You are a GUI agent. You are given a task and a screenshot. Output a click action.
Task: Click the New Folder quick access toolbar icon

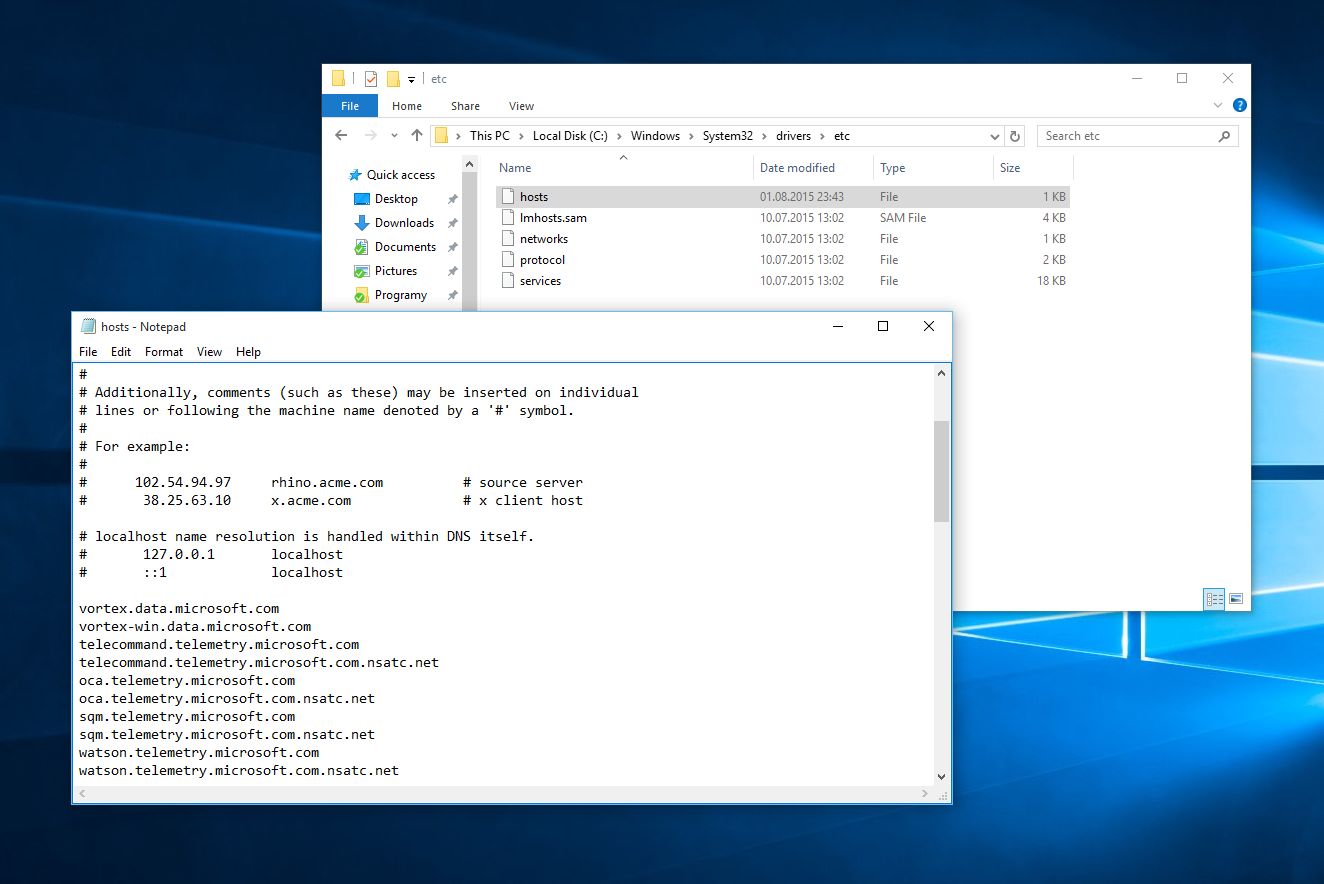[x=393, y=79]
